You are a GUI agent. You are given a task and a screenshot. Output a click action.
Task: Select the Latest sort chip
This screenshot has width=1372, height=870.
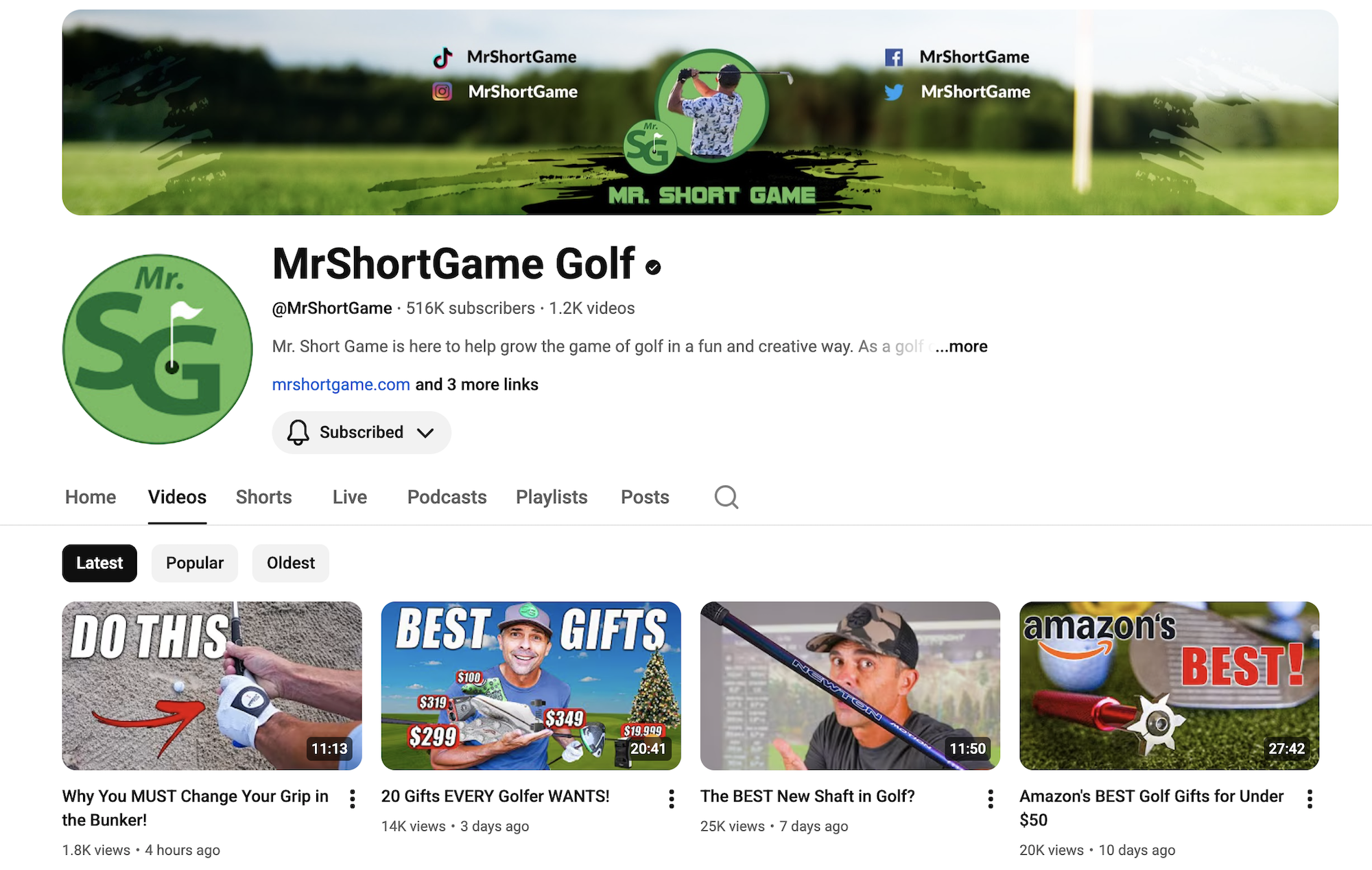[x=99, y=563]
